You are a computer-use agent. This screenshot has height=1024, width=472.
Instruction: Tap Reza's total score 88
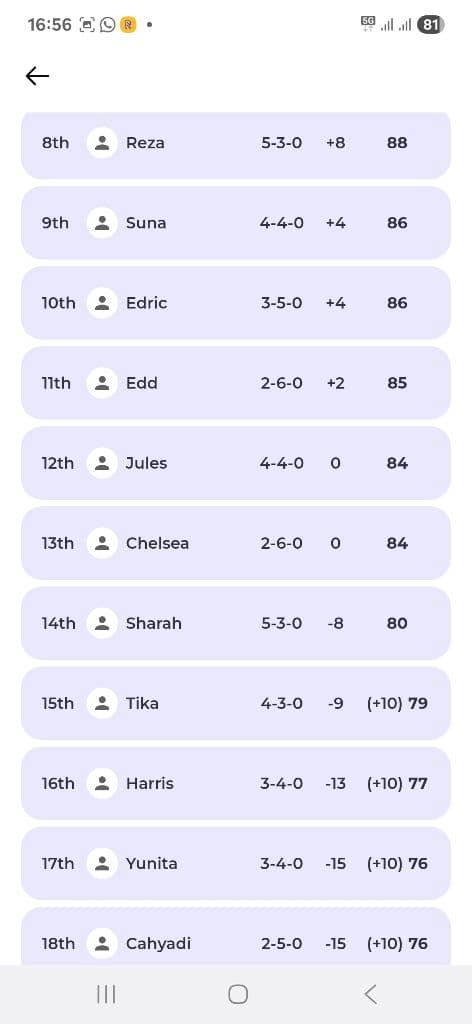(397, 143)
